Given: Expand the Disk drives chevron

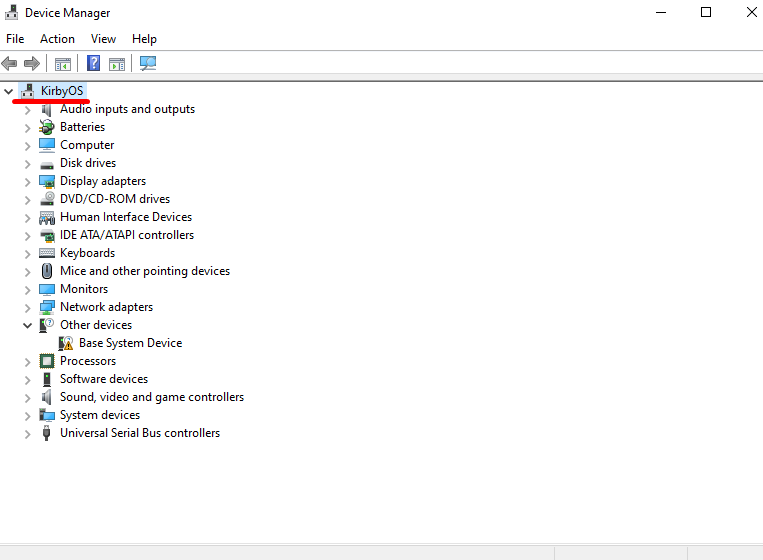Looking at the screenshot, I should pyautogui.click(x=28, y=164).
